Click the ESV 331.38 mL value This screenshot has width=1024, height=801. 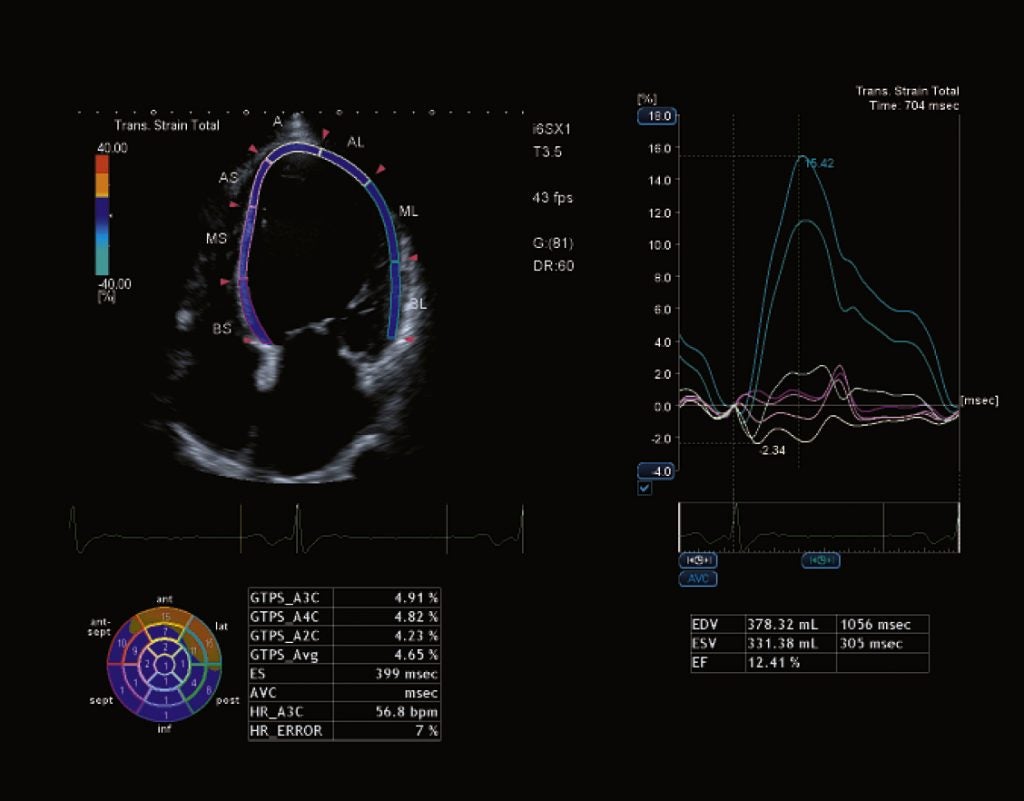pyautogui.click(x=782, y=643)
